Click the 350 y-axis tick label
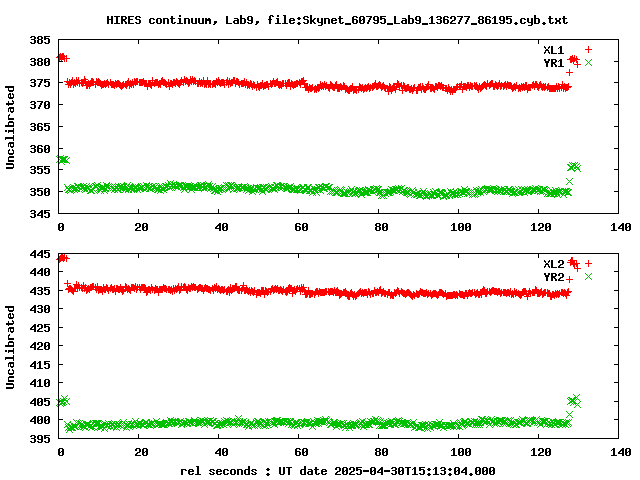The width and height of the screenshot is (640, 480). pos(40,192)
